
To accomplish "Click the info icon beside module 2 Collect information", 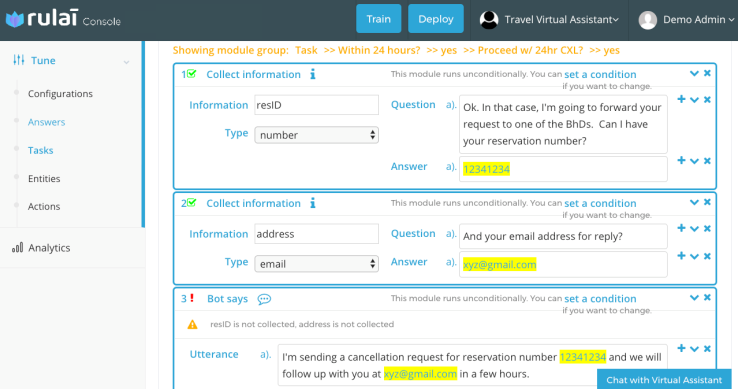I will (x=313, y=203).
